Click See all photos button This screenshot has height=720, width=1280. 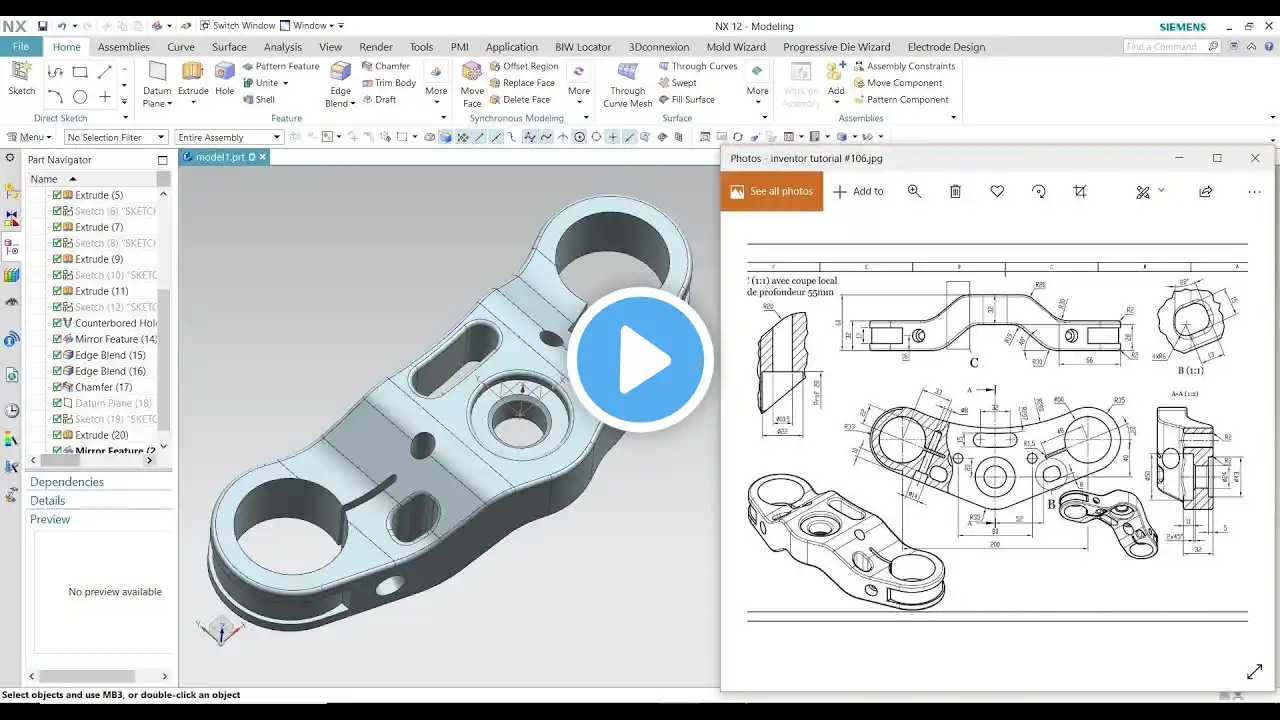[x=771, y=191]
